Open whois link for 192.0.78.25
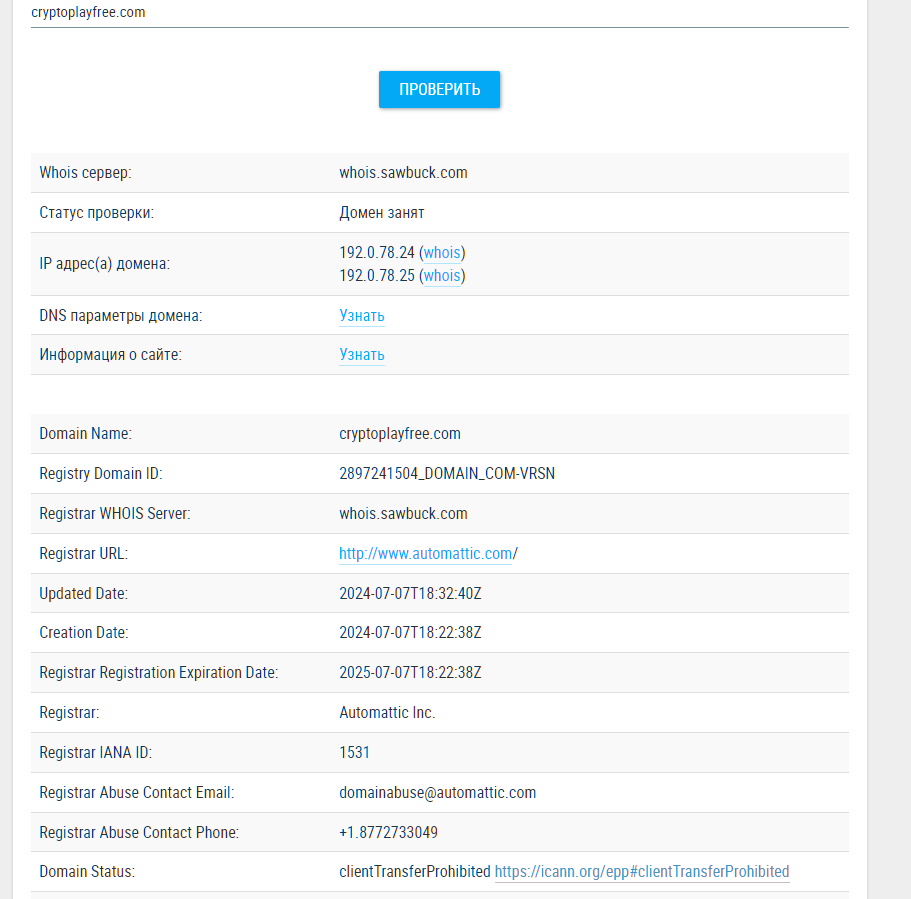The image size is (911, 899). click(442, 275)
